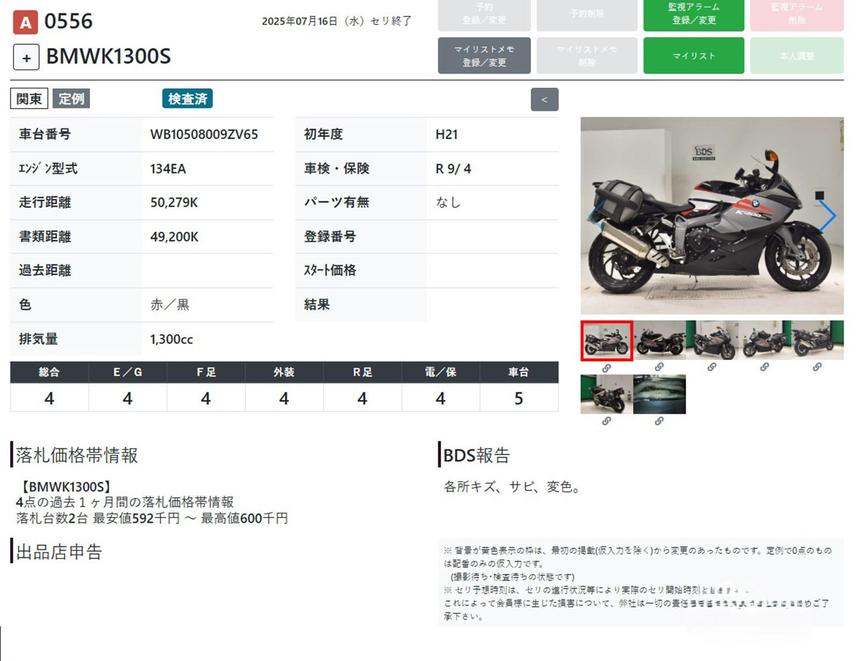Click the link icon under the second thumbnail

pos(659,368)
